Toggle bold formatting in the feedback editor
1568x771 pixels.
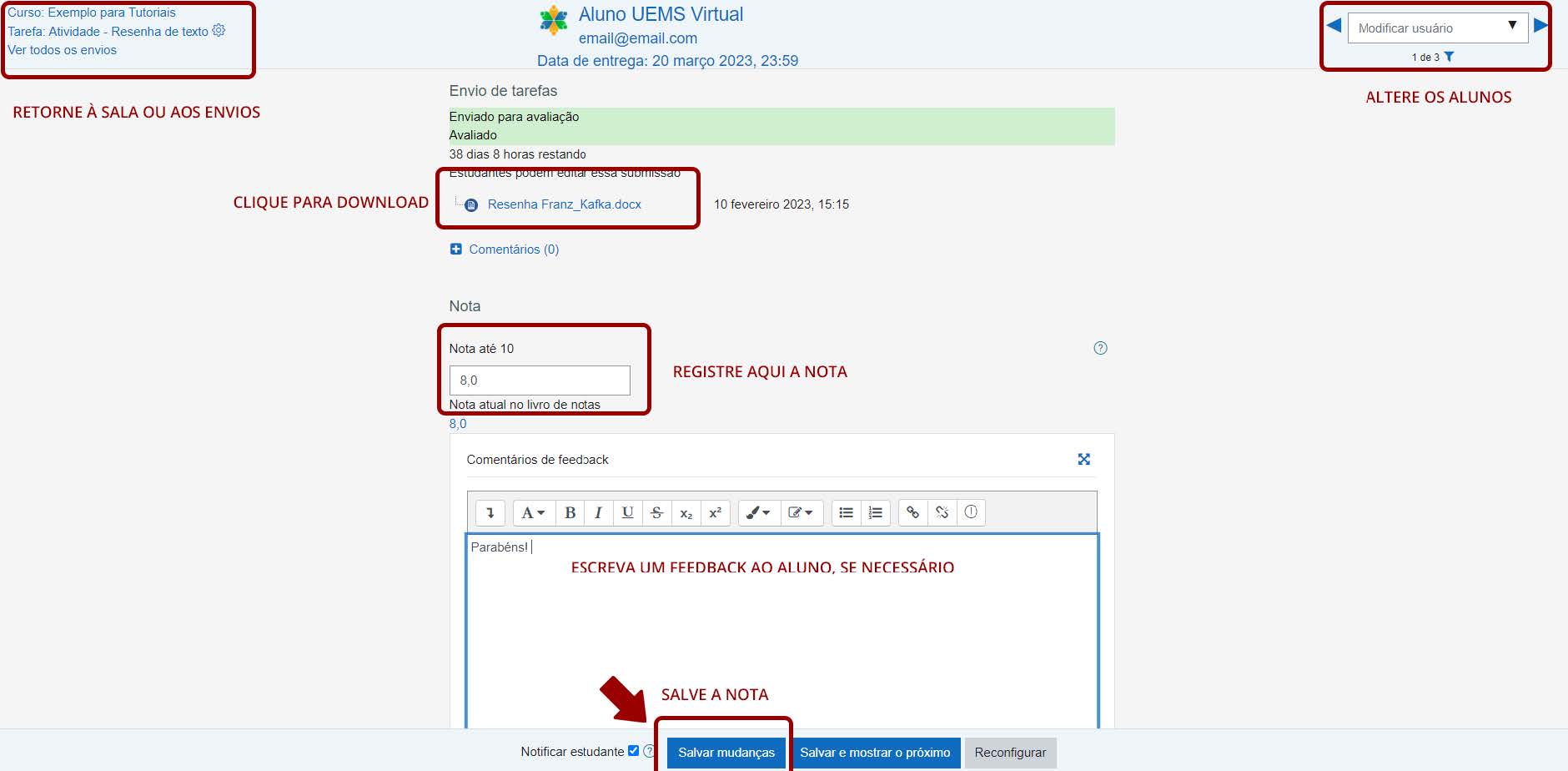click(x=570, y=512)
